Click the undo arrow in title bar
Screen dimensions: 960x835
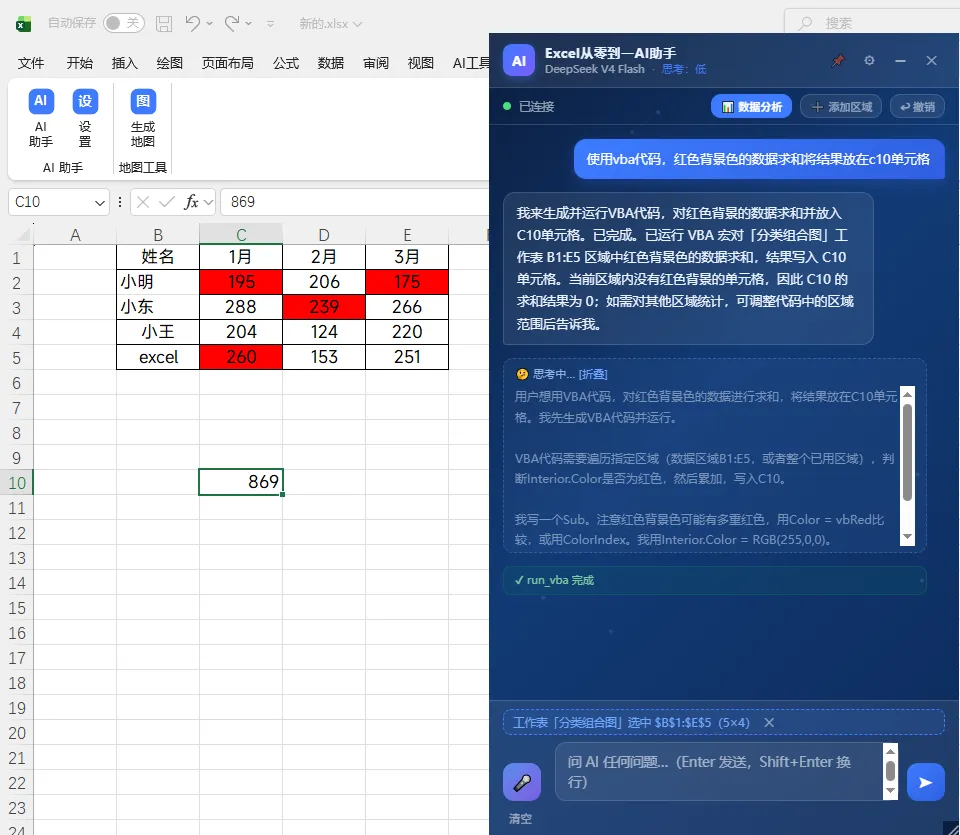(193, 23)
